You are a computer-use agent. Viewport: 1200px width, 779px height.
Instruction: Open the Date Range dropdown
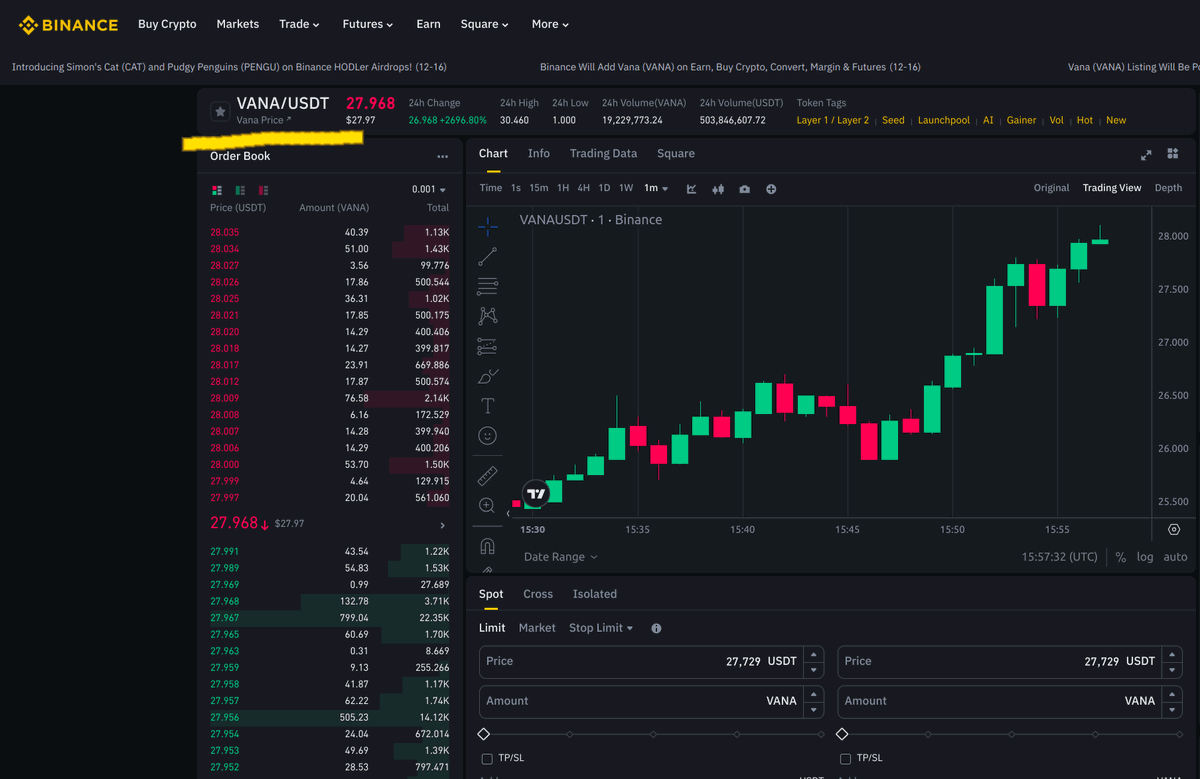pyautogui.click(x=561, y=557)
